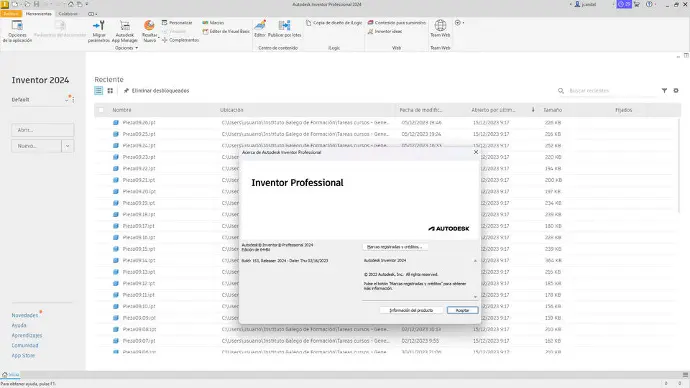Open Opciones de la aplicación
690x388 pixels.
(17, 31)
